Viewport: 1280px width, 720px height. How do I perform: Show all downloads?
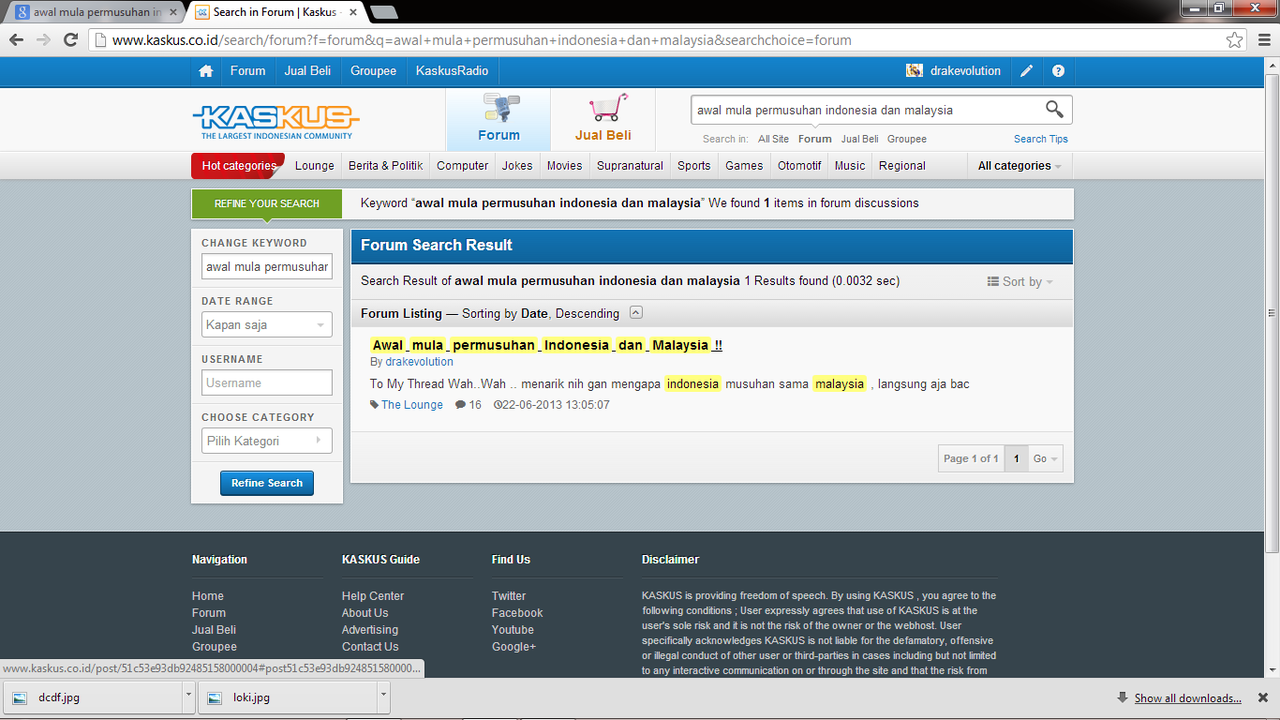coord(1188,698)
